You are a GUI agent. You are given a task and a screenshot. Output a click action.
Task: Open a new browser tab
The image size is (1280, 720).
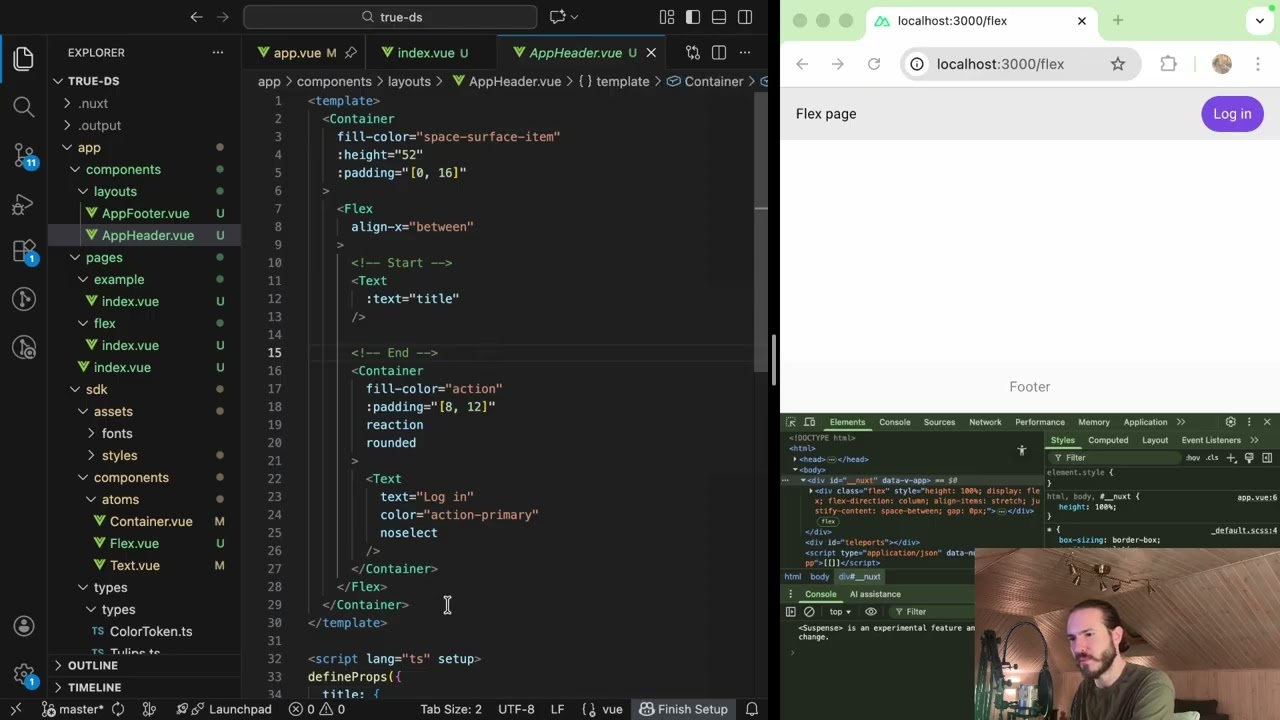1118,21
